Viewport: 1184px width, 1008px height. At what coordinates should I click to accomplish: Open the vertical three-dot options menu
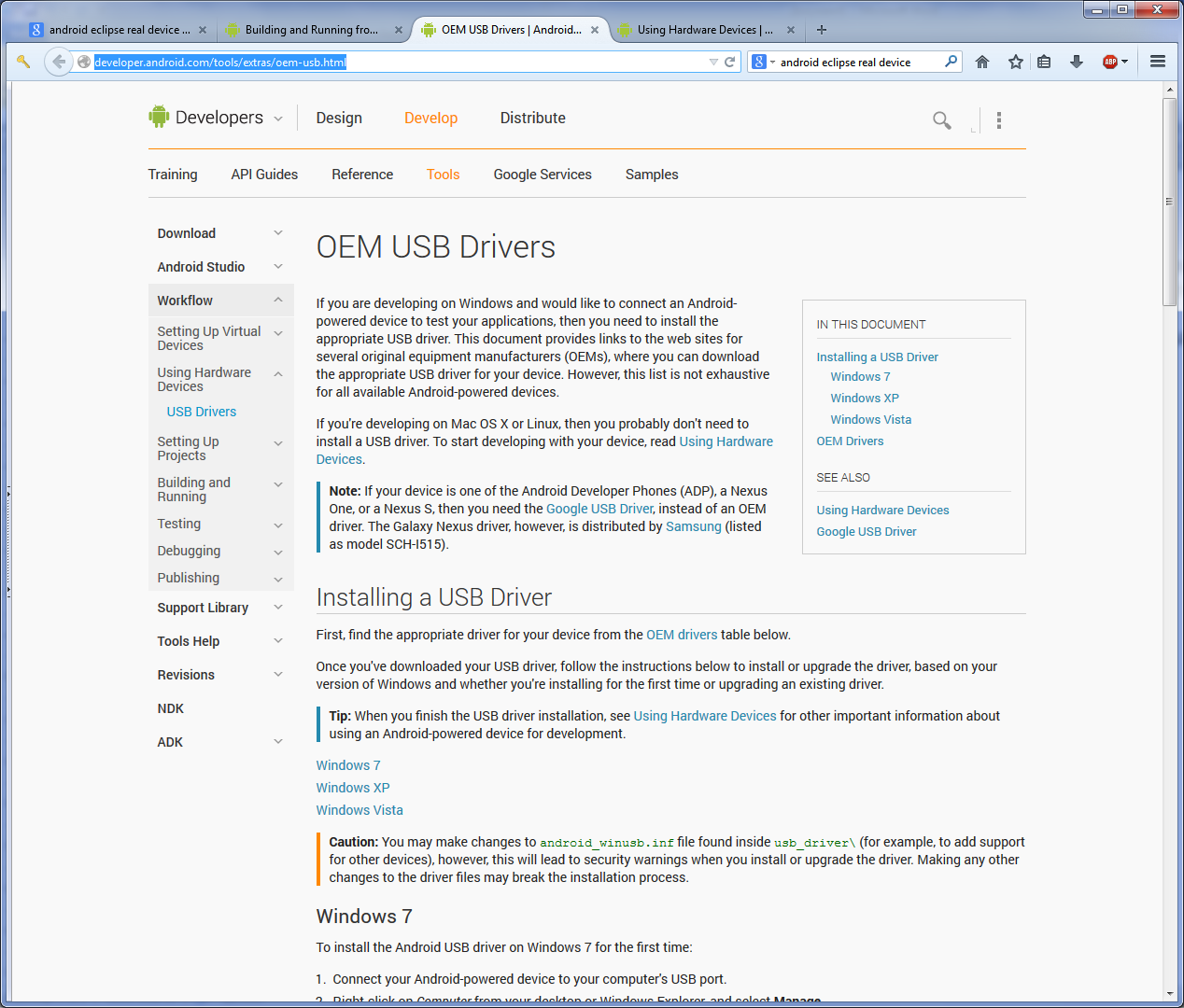point(999,119)
